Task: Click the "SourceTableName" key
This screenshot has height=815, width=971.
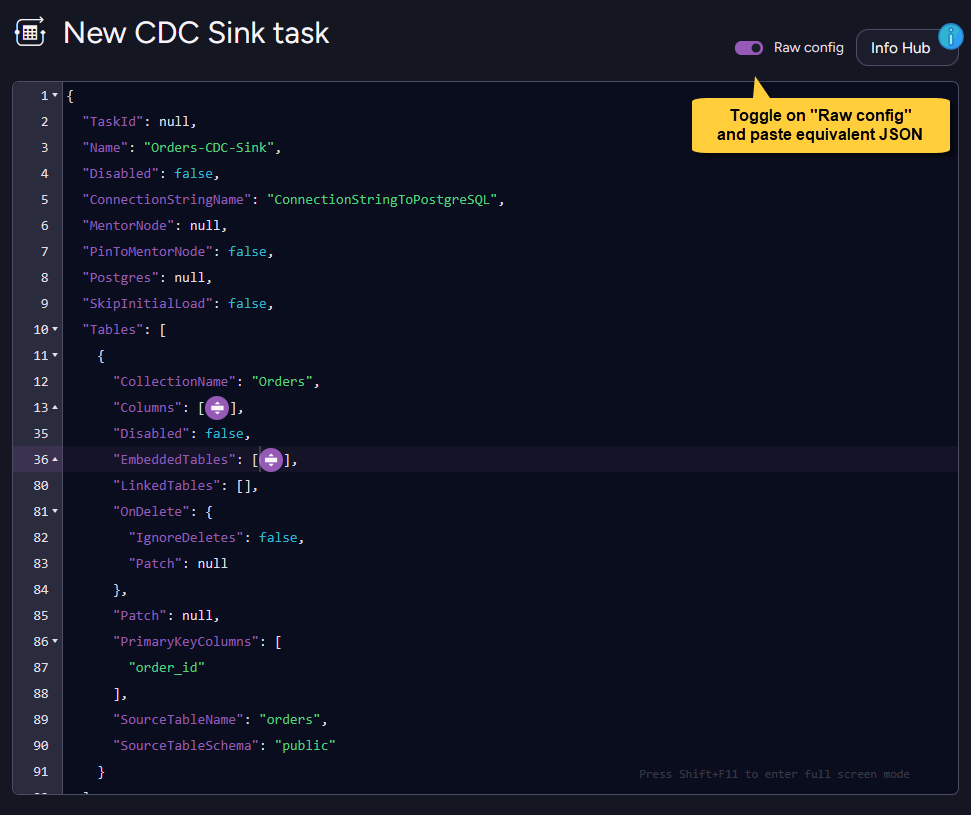Action: coord(178,720)
